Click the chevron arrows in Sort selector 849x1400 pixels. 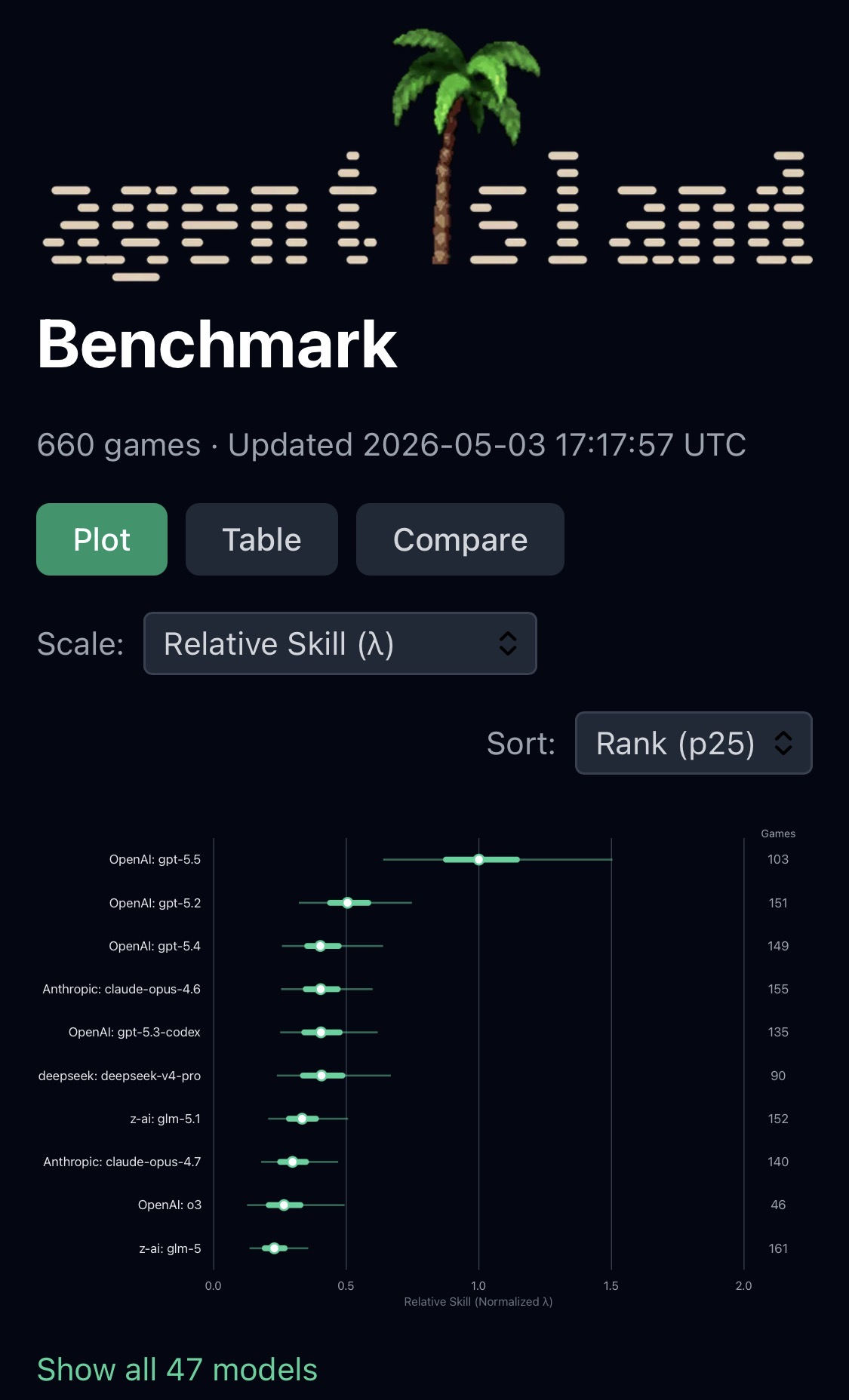coord(783,743)
